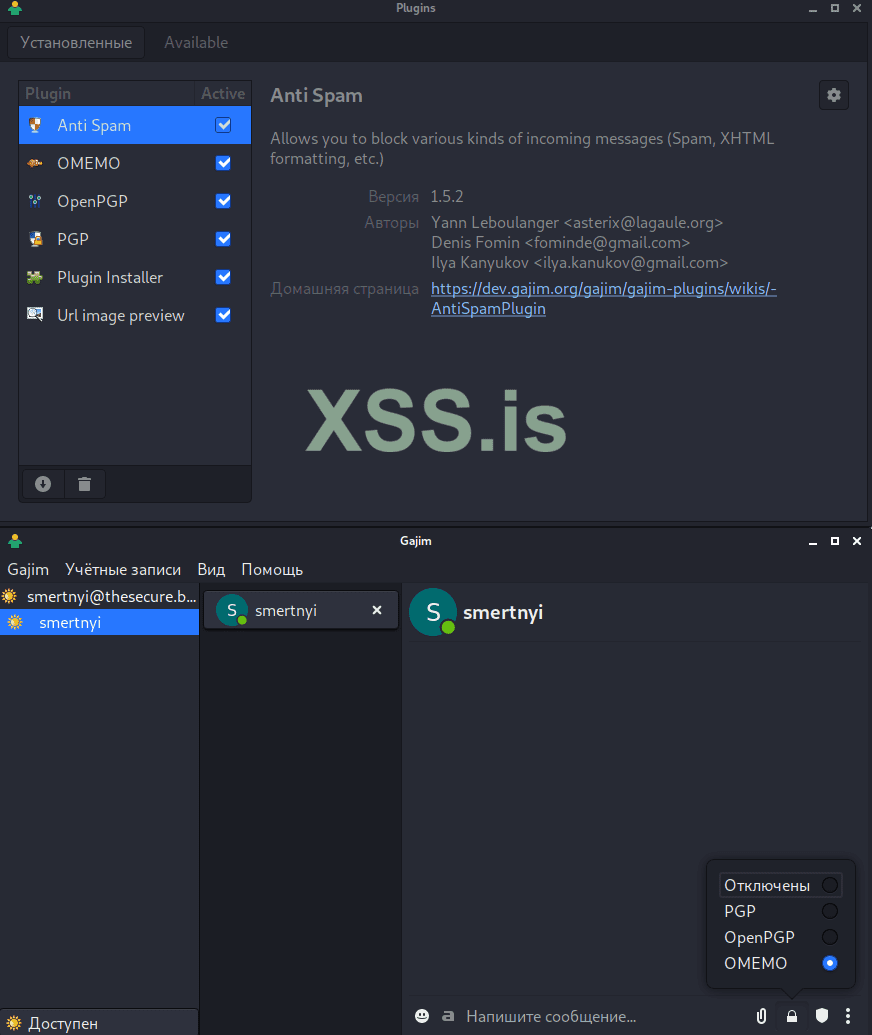Click the trash icon to uninstall plugin

pyautogui.click(x=84, y=483)
